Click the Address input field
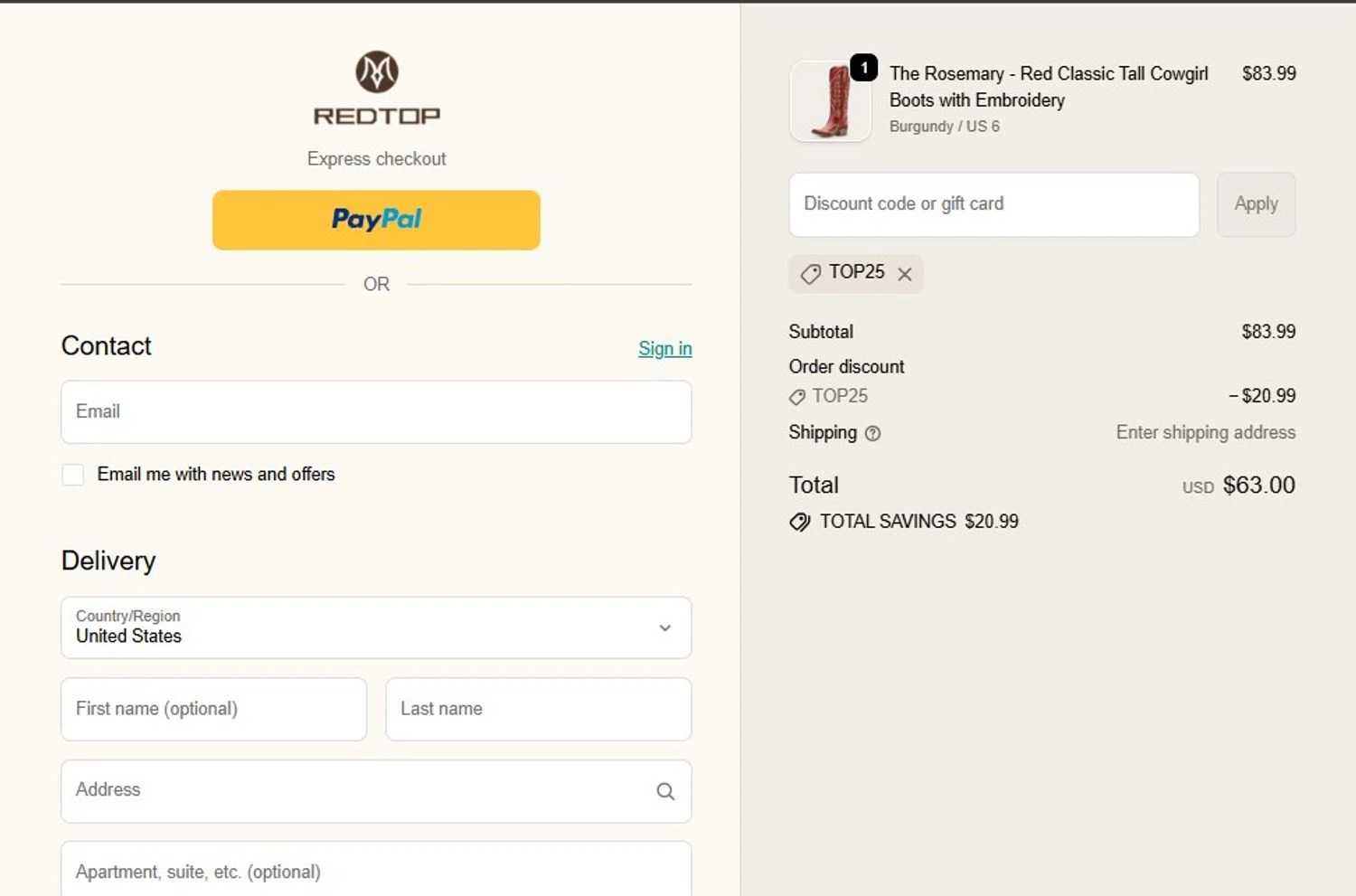 point(376,791)
